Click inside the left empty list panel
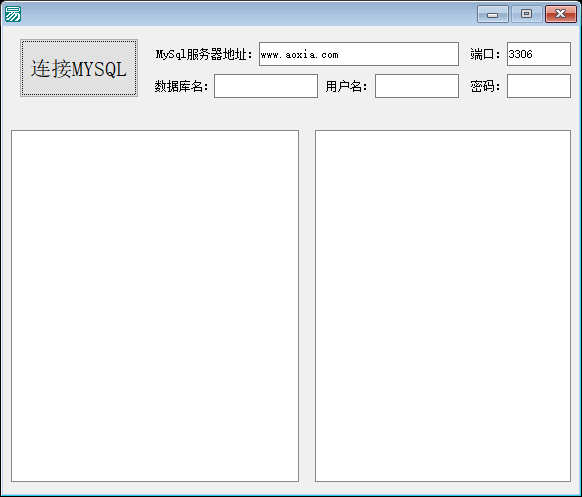 pos(155,306)
